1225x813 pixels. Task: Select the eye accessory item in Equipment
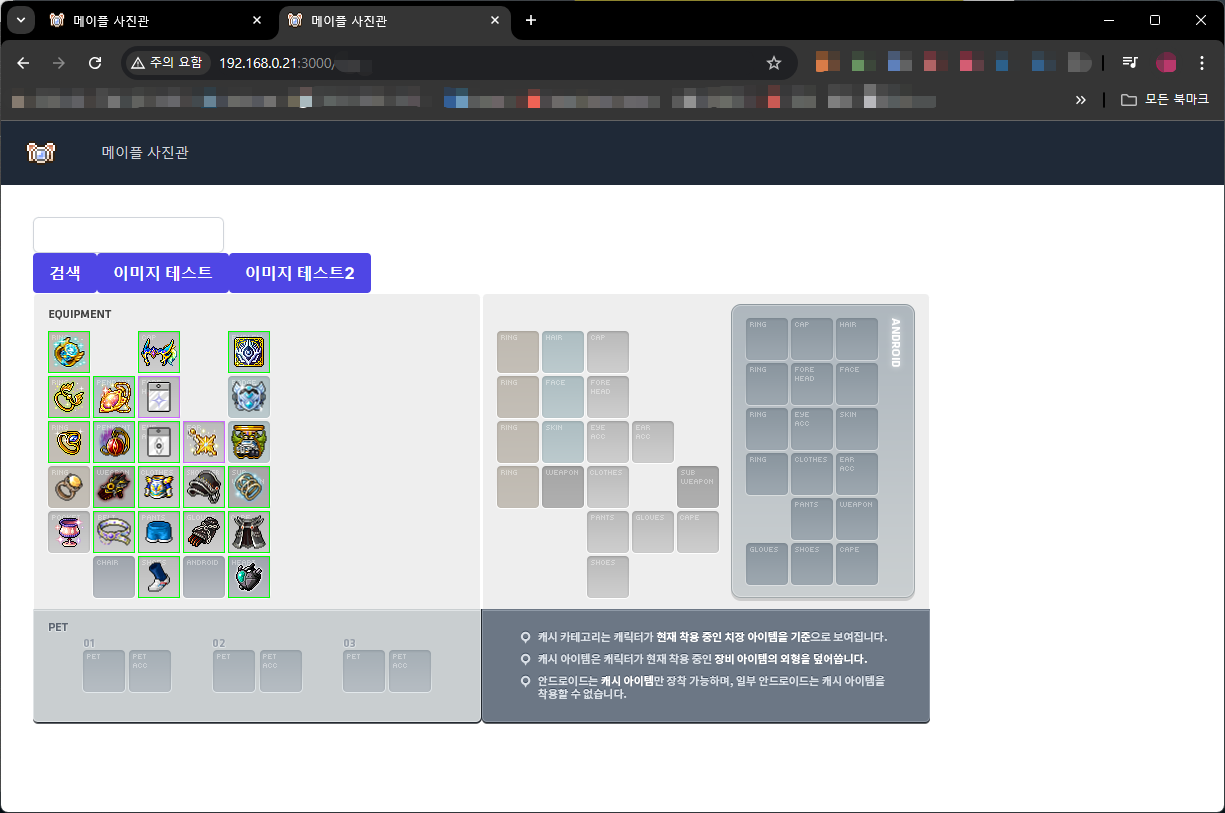coord(159,442)
